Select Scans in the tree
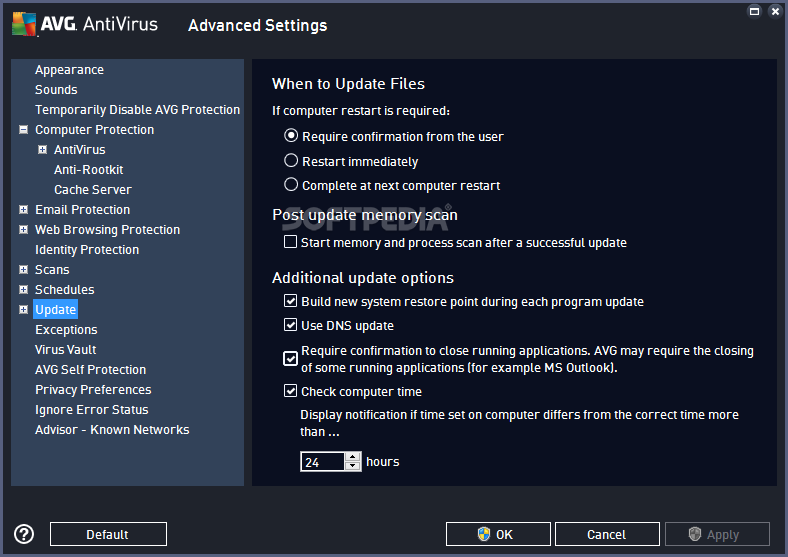 (52, 269)
